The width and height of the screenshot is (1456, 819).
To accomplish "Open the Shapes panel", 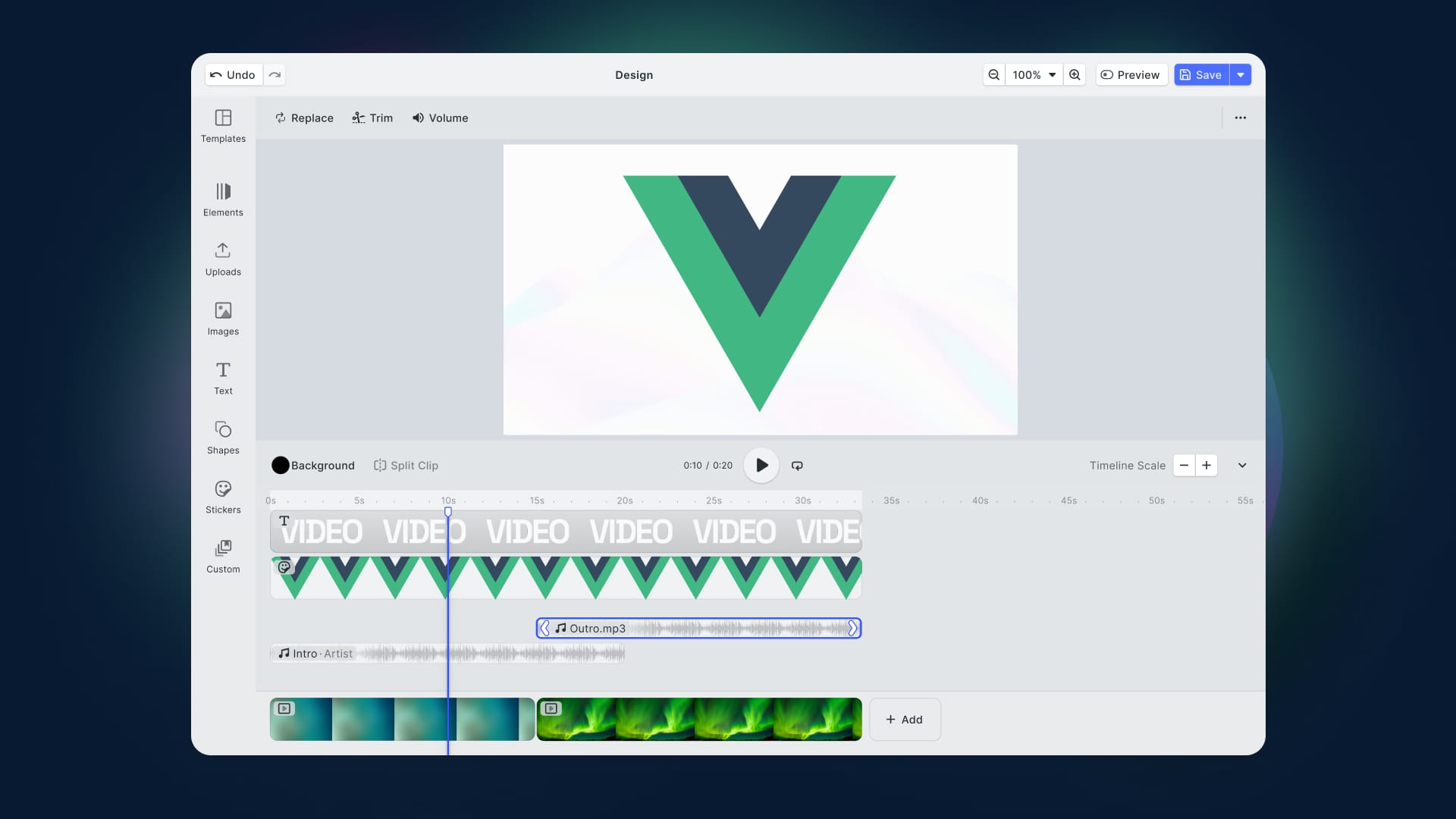I will (223, 438).
